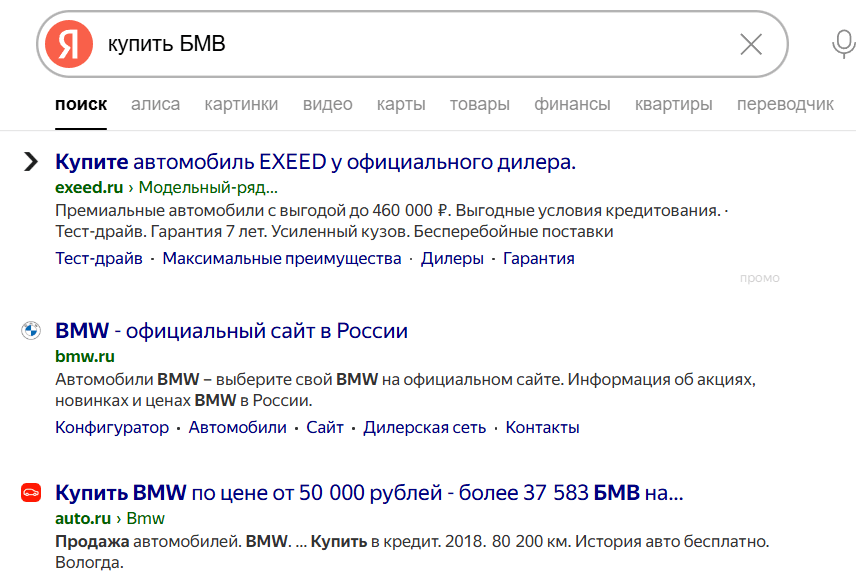
Task: Expand the EXEED ad chevron arrow
Action: 31,162
